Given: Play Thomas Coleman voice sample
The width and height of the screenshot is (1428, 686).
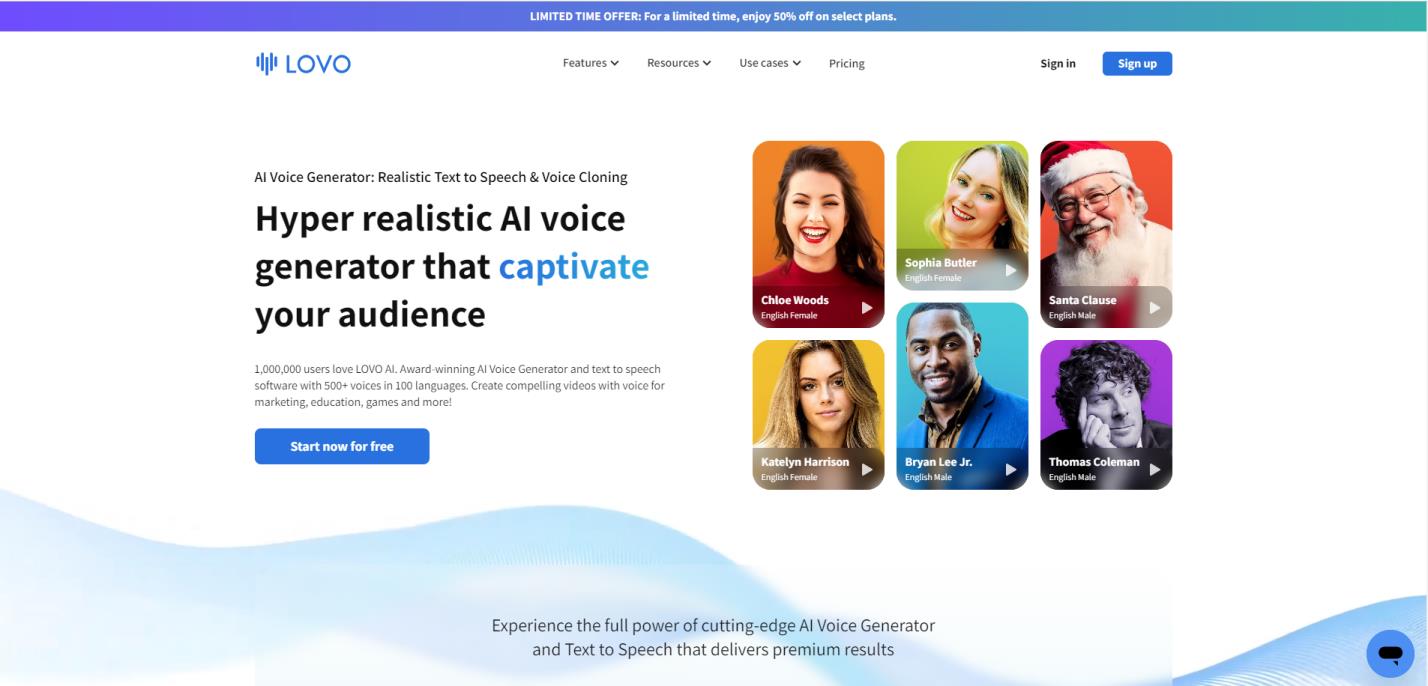Looking at the screenshot, I should [1155, 469].
